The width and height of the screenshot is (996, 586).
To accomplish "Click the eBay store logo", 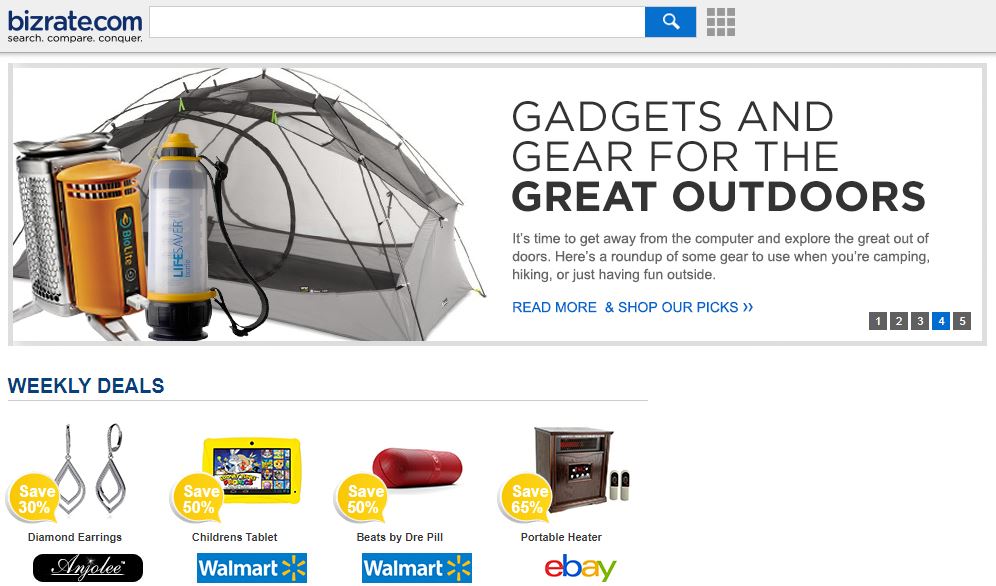I will (581, 568).
